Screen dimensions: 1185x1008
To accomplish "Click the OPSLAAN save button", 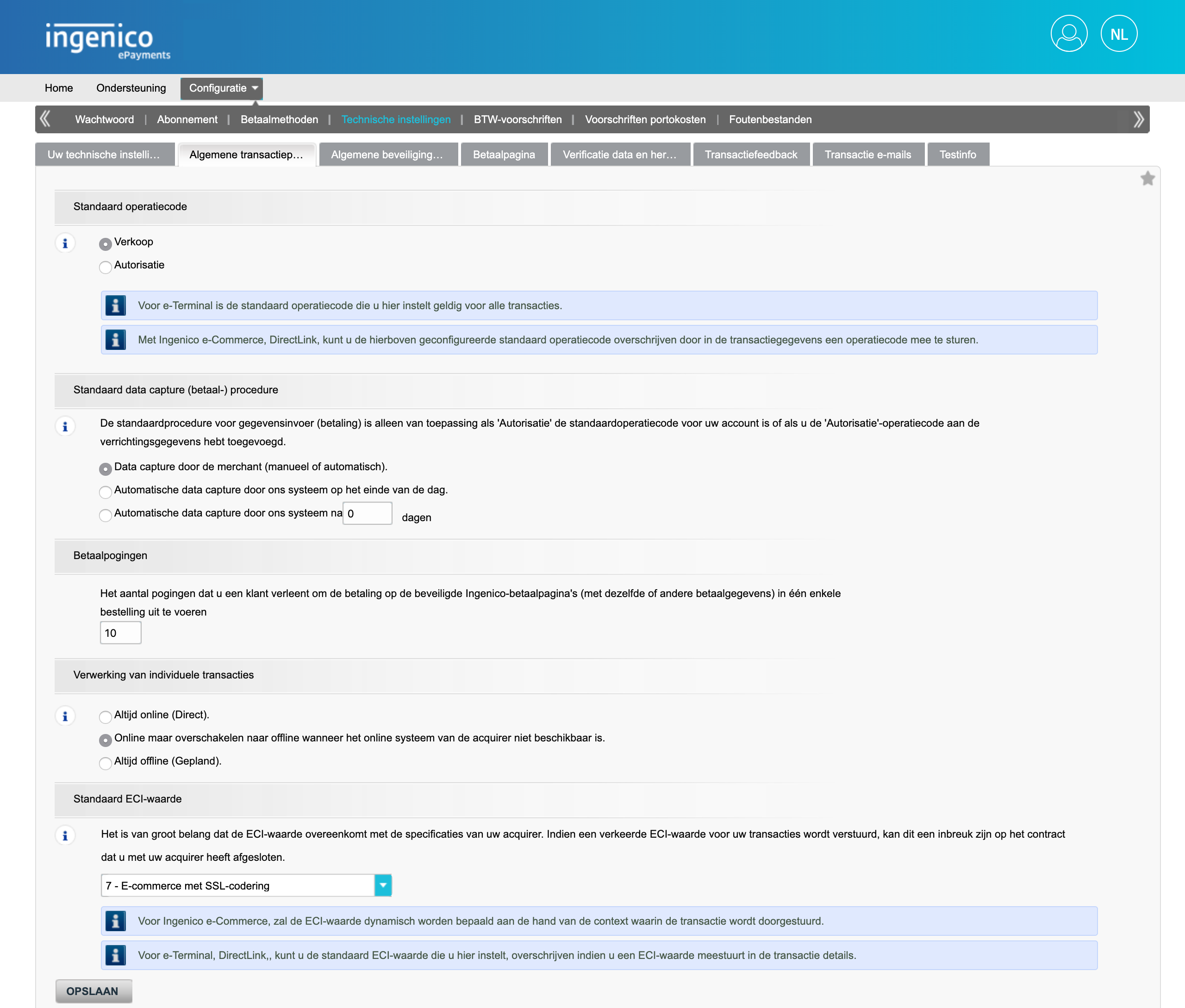I will pyautogui.click(x=94, y=991).
